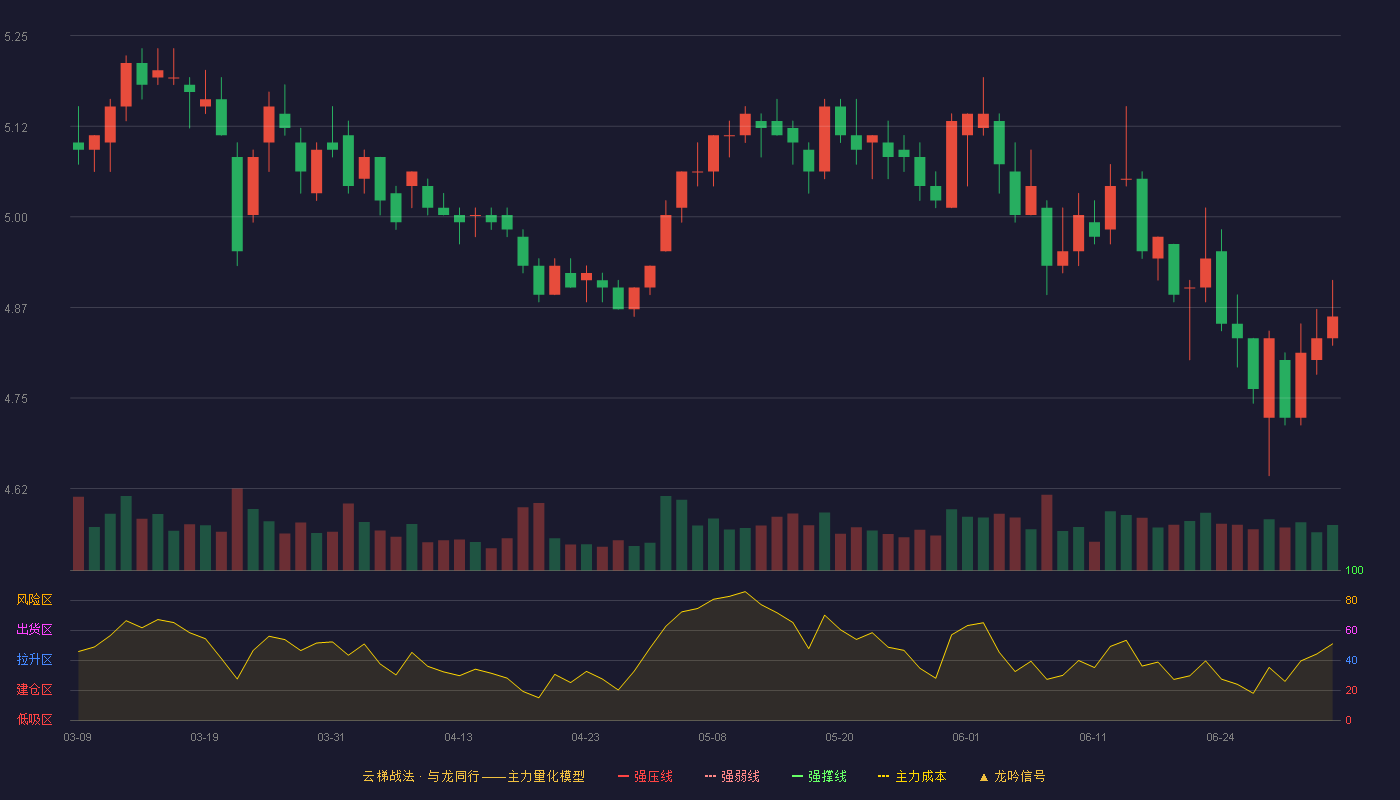Click the 云梯战法 · 与龙同行 model title
The height and width of the screenshot is (800, 1400).
pyautogui.click(x=473, y=776)
